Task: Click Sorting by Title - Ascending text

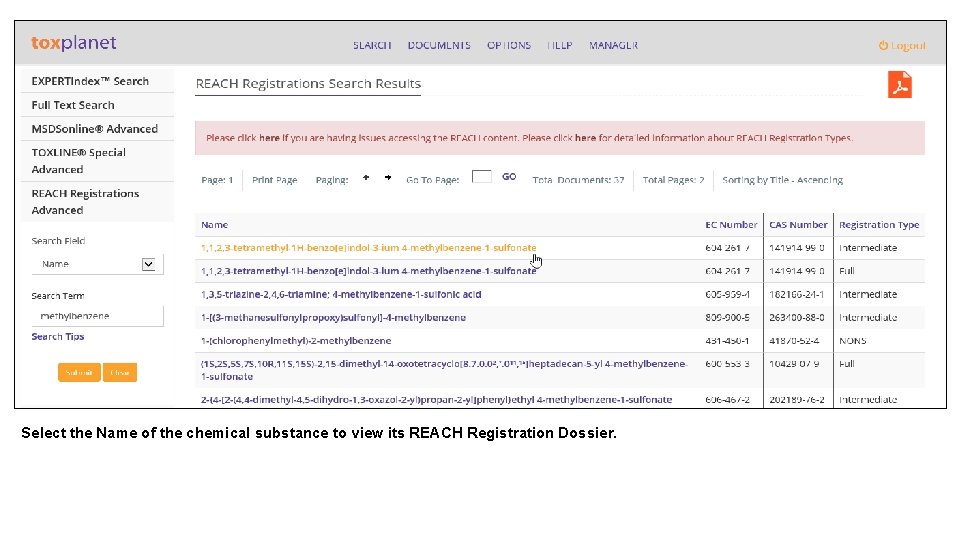Action: coord(782,180)
